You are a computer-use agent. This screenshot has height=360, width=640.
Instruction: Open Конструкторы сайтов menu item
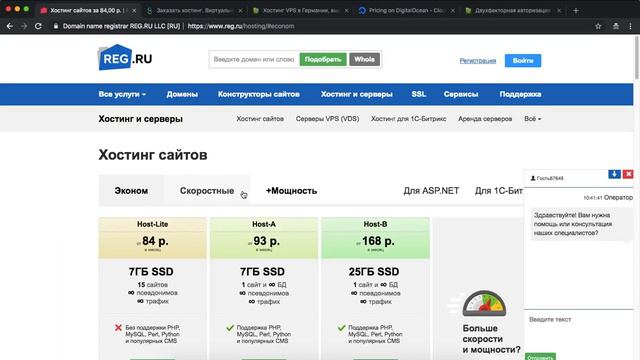259,94
